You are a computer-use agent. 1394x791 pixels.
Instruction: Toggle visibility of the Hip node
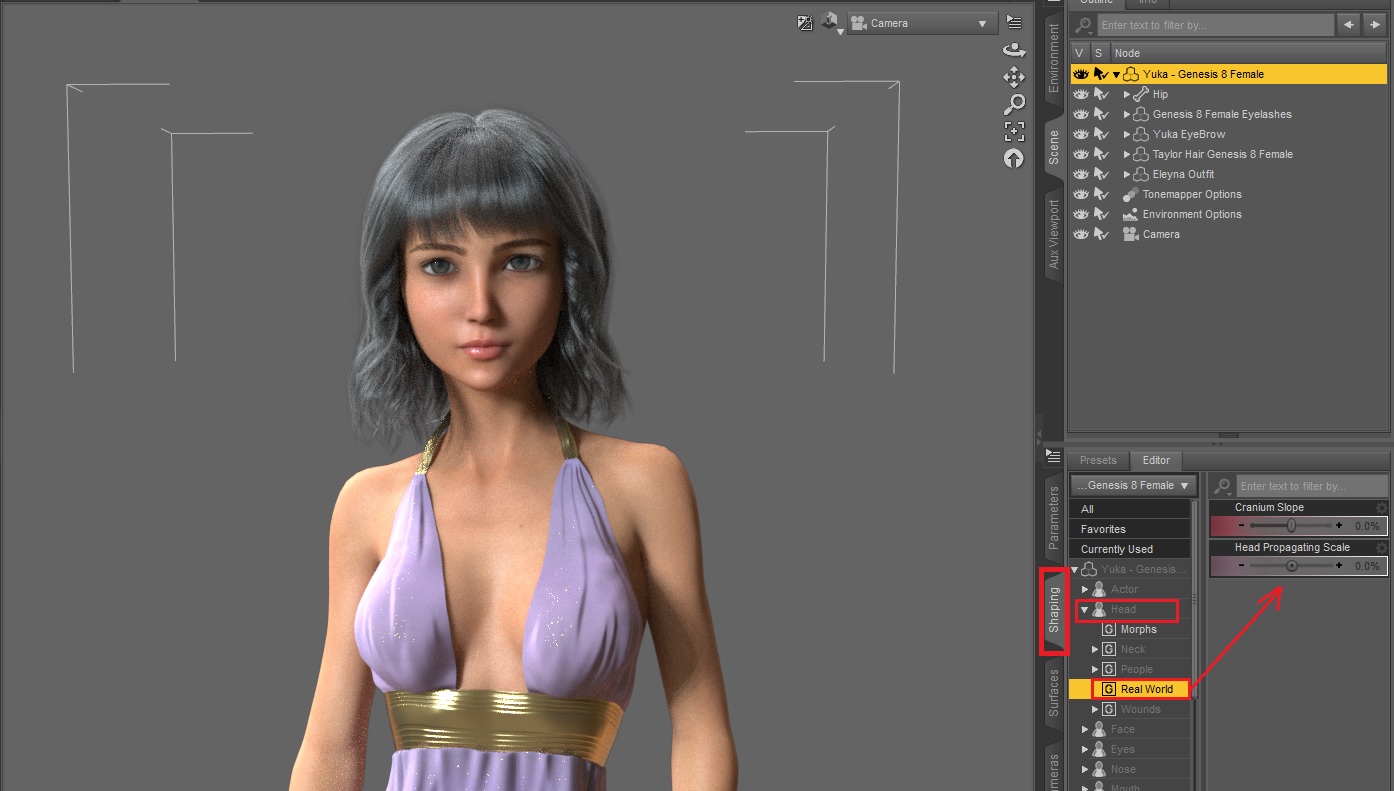pyautogui.click(x=1080, y=94)
